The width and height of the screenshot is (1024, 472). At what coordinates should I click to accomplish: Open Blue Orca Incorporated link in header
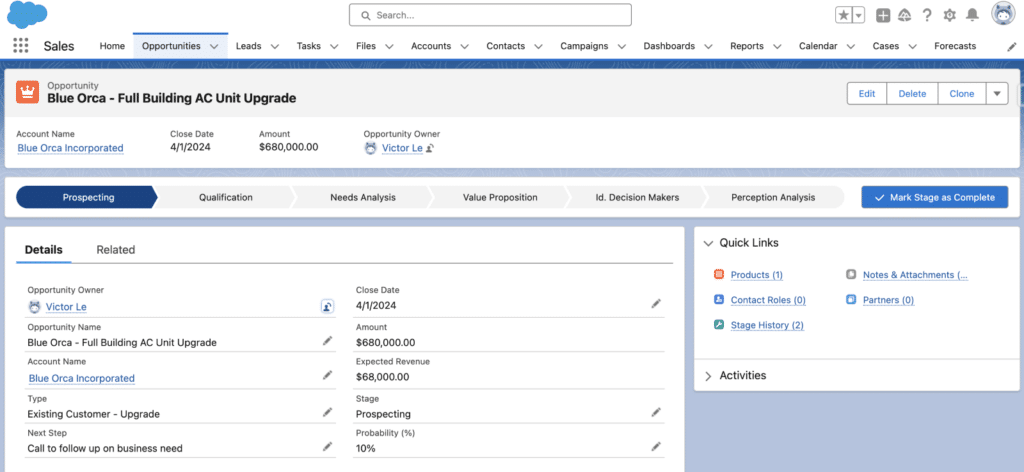pos(71,148)
